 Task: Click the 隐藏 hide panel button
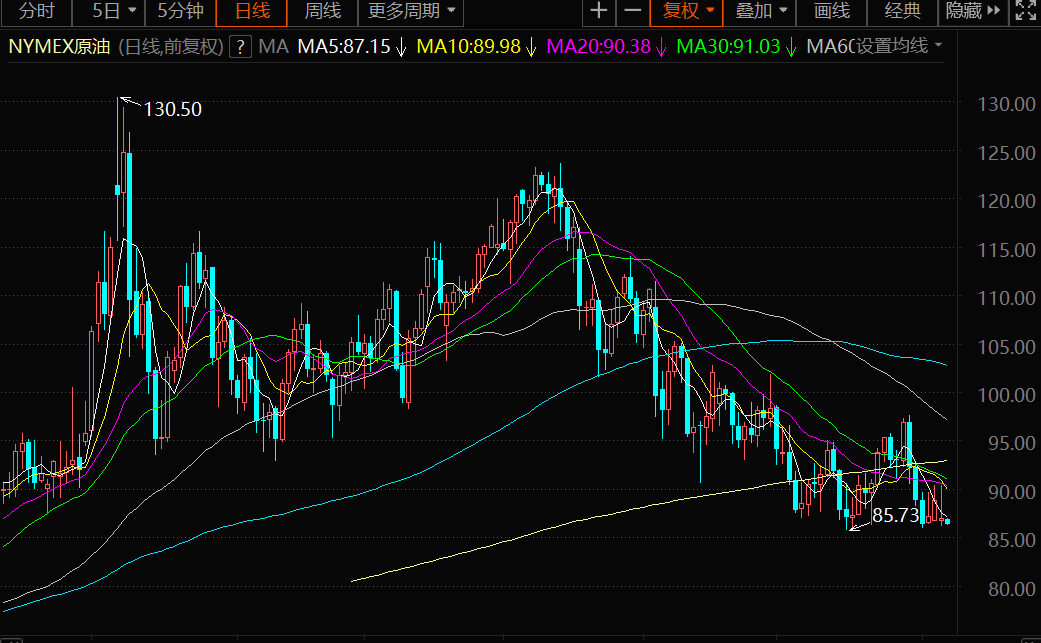click(973, 11)
